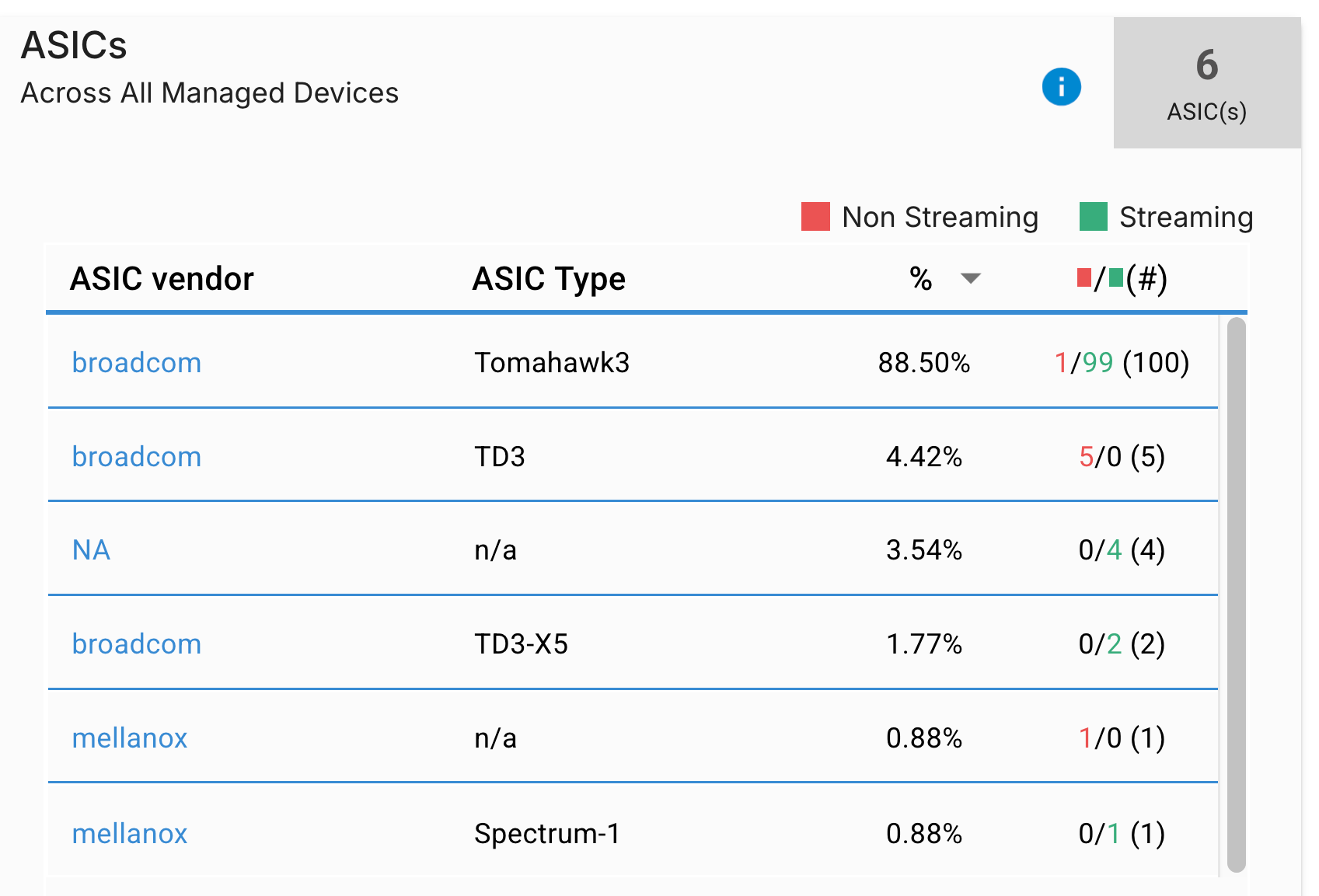Sort by ASIC vendor column header
1319x896 pixels.
click(x=162, y=279)
